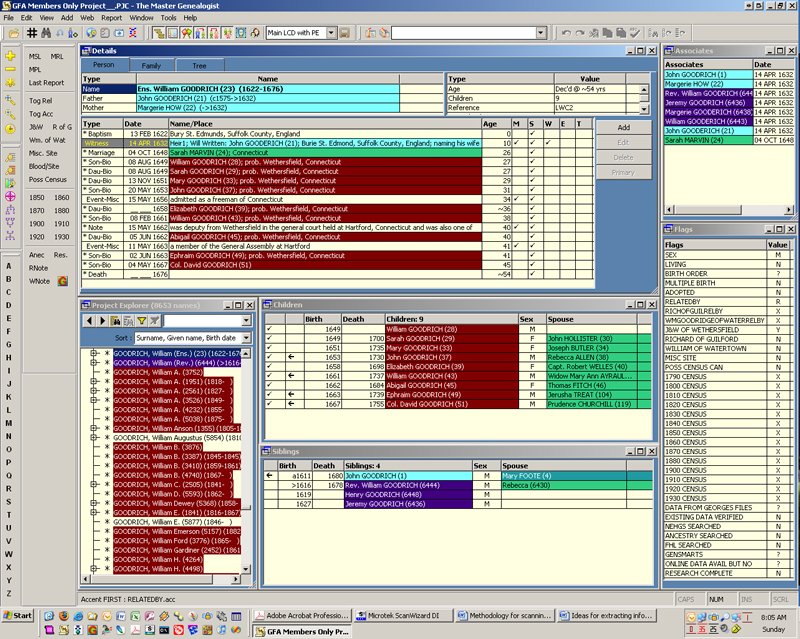Open the Project Explorer search field dropdown

coord(246,321)
